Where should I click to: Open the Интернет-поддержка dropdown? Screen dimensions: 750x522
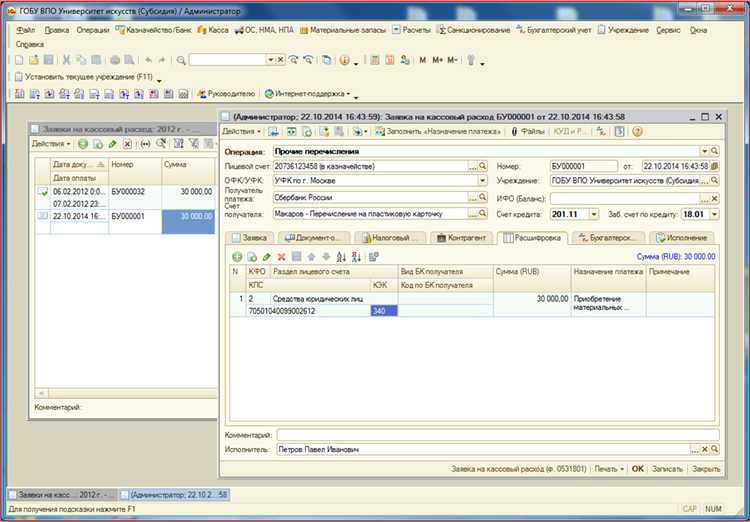coord(308,94)
